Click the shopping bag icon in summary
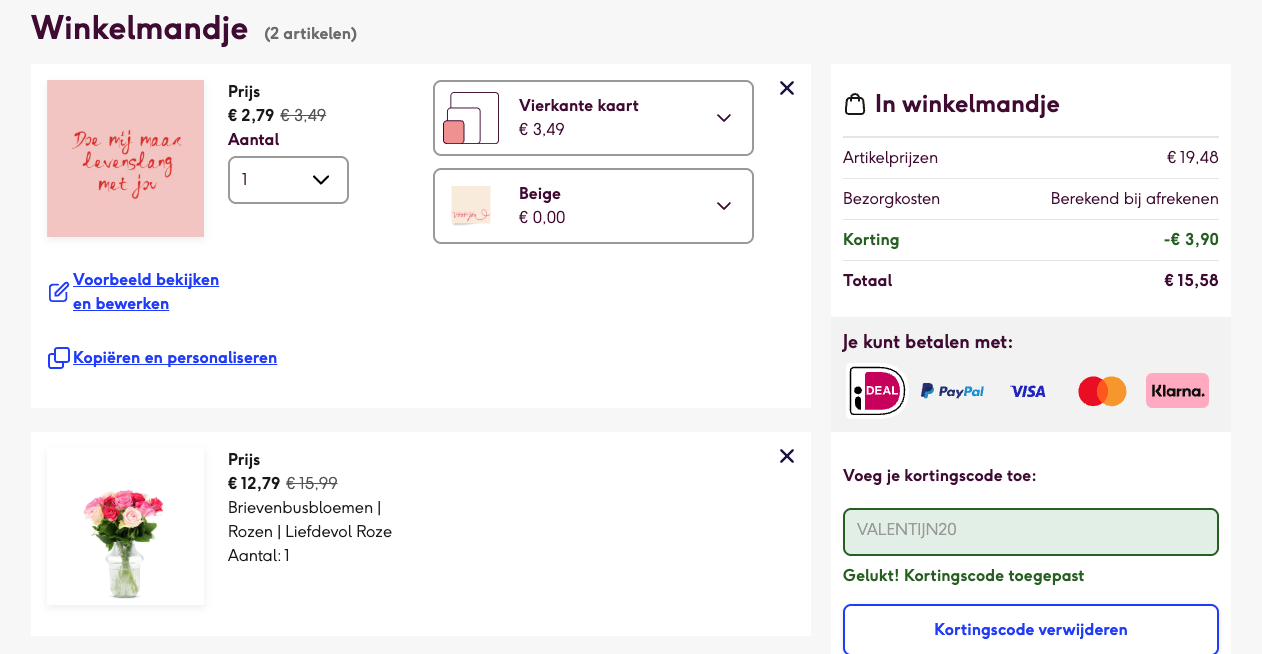Screen dimensions: 1262x654 coord(855,104)
